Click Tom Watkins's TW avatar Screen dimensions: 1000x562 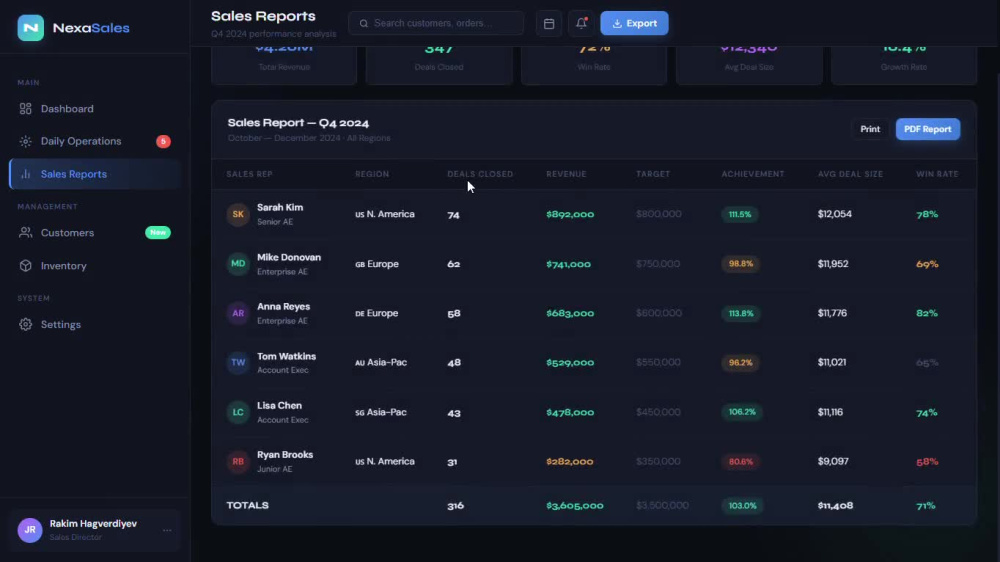tap(238, 362)
